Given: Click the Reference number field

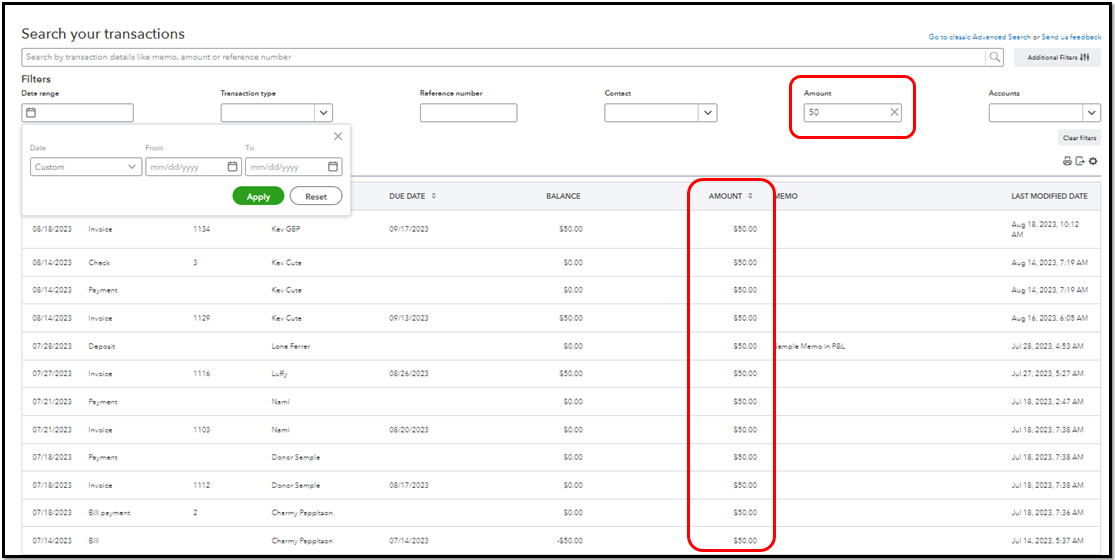Looking at the screenshot, I should [468, 112].
